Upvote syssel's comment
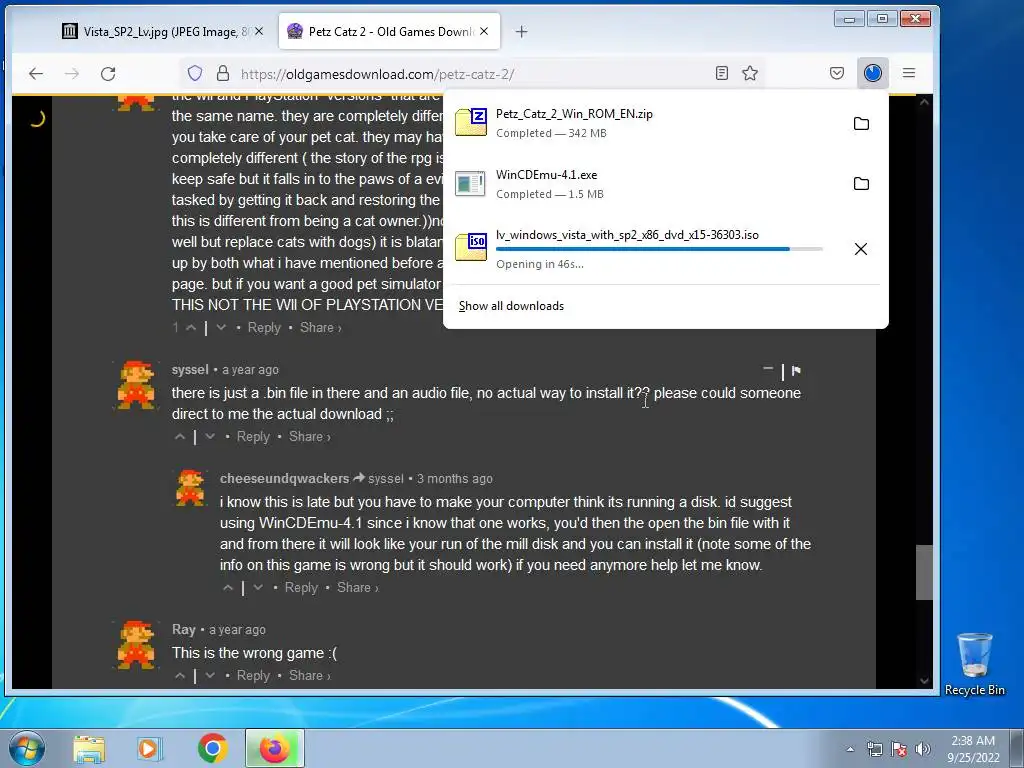Image resolution: width=1024 pixels, height=768 pixels. 180,437
